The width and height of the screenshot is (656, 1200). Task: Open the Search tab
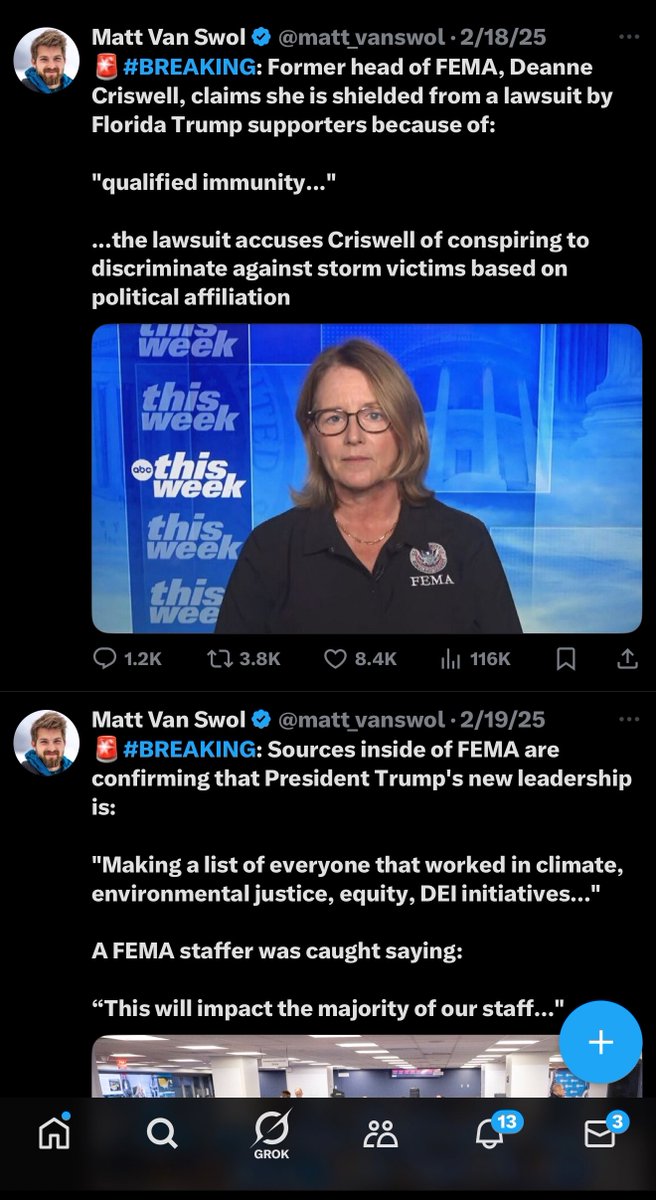tap(160, 1132)
